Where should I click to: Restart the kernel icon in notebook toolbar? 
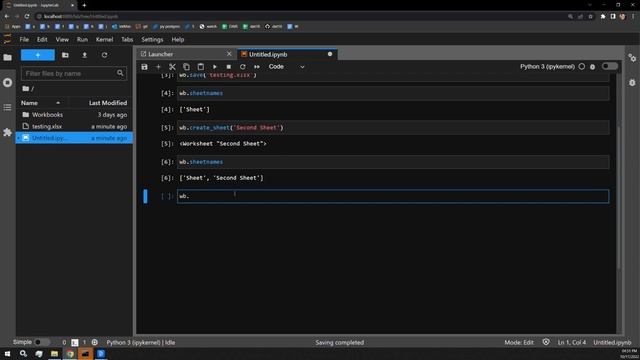pyautogui.click(x=243, y=67)
